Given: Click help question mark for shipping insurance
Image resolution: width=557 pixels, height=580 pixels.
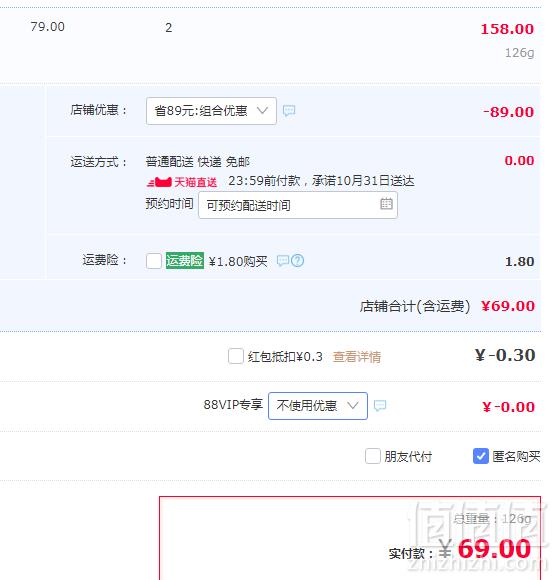Looking at the screenshot, I should coord(297,261).
